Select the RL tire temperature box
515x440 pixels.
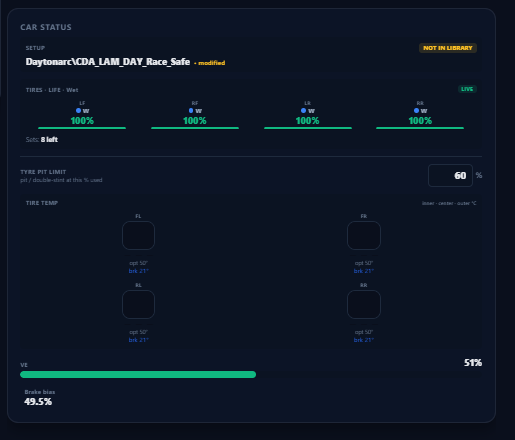pos(138,304)
